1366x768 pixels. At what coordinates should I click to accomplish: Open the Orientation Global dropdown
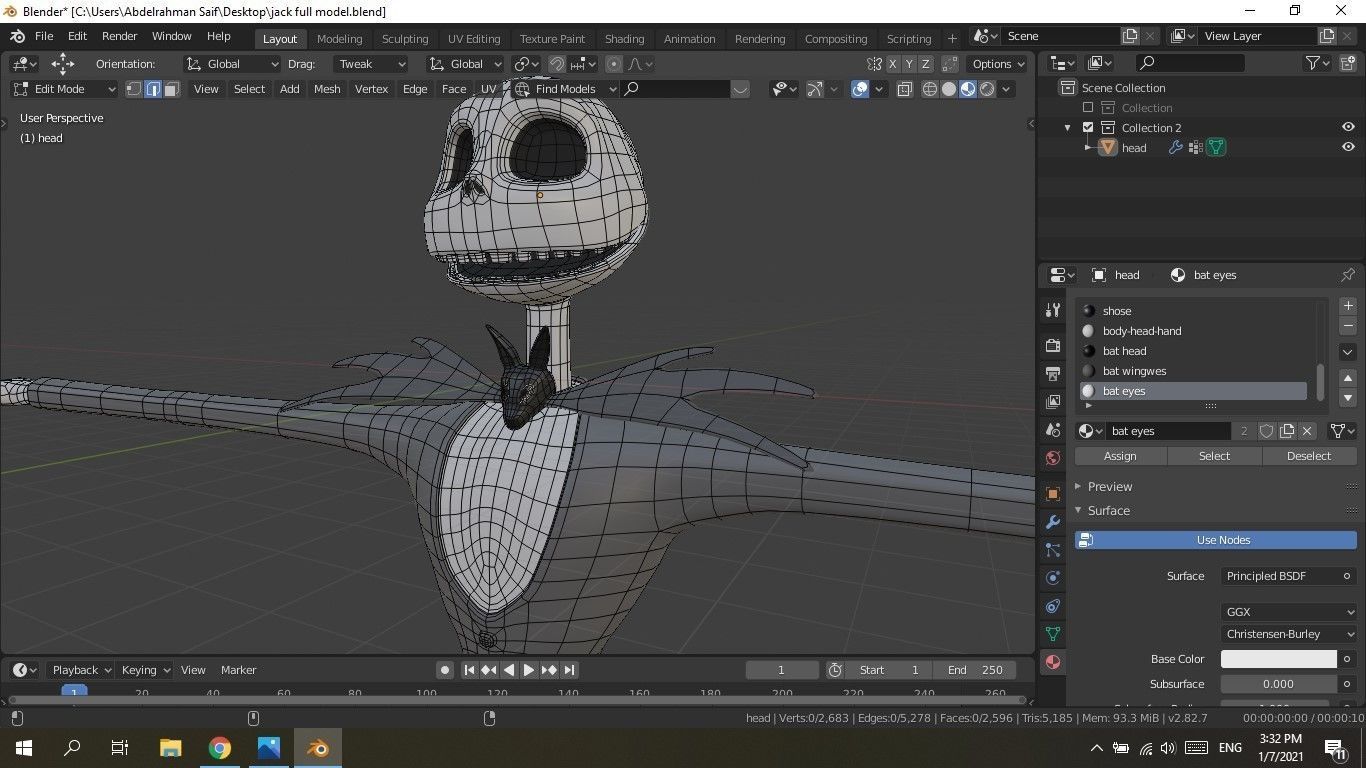tap(232, 64)
